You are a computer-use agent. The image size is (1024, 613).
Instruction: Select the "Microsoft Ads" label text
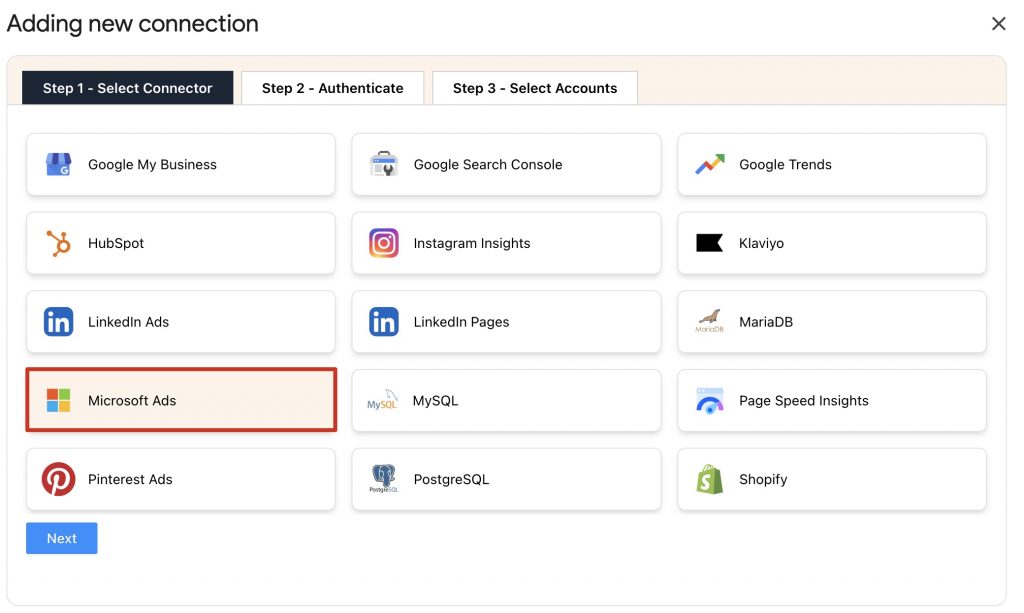[x=132, y=400]
